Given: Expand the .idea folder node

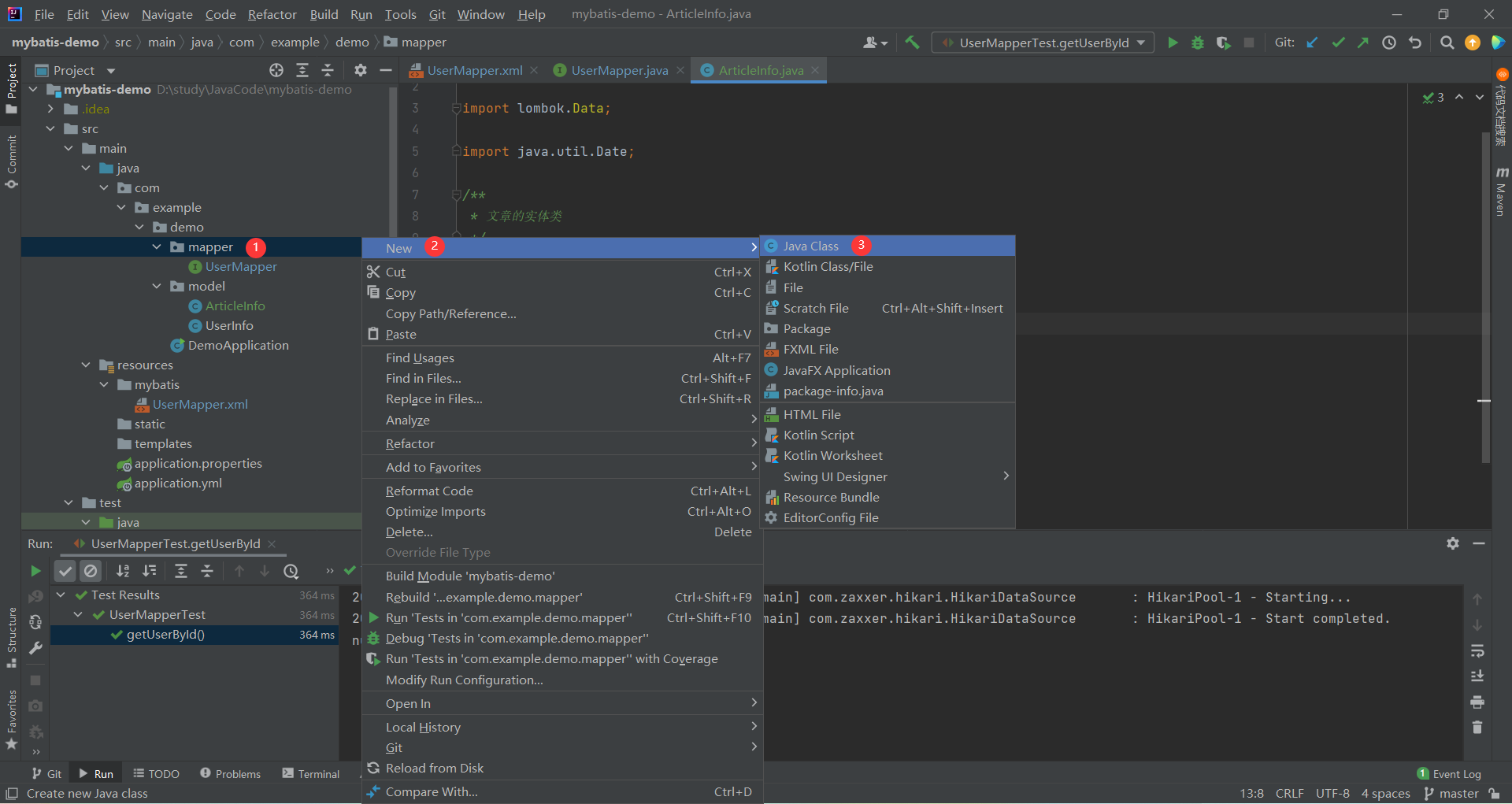Looking at the screenshot, I should [50, 109].
